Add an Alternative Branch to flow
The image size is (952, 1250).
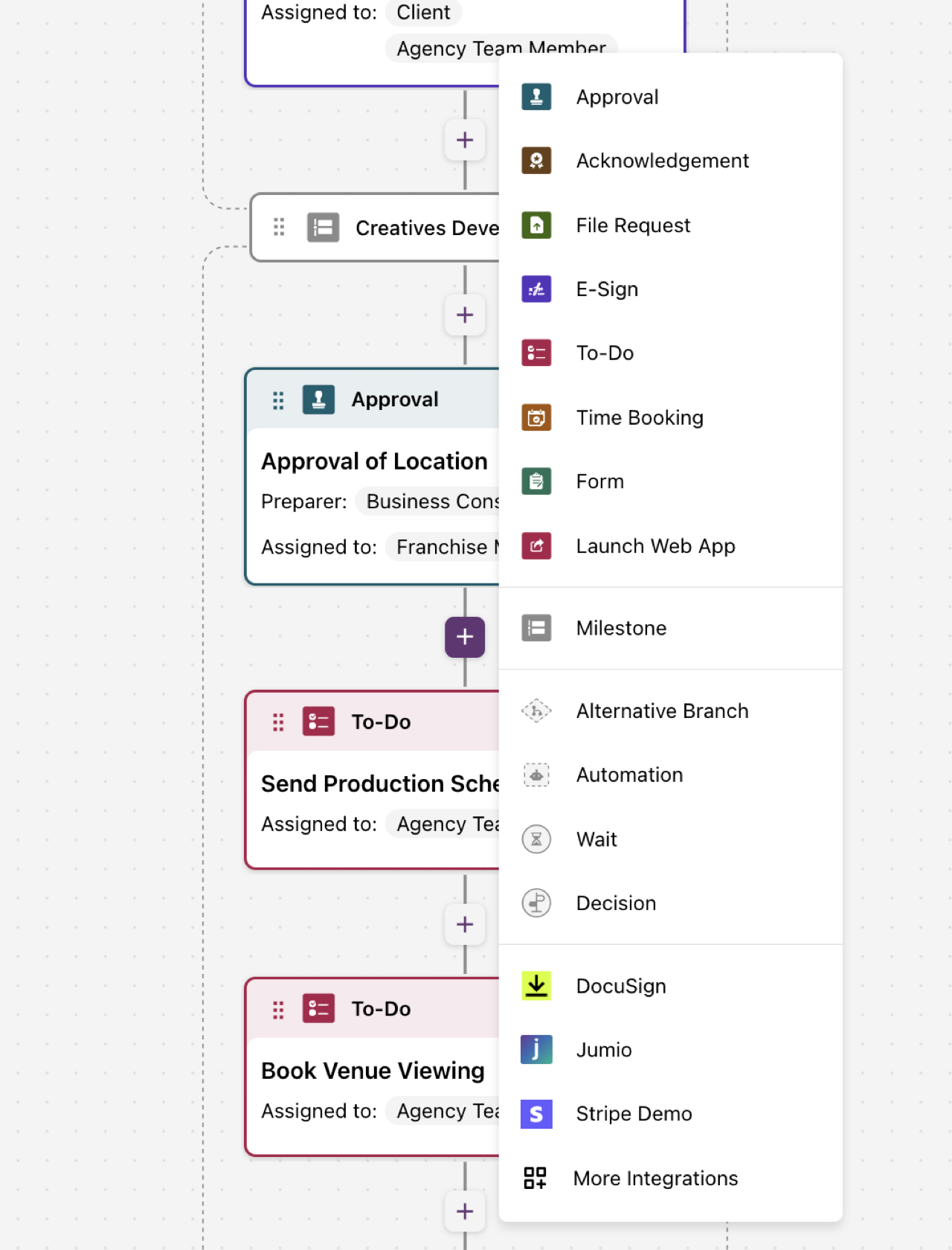point(661,711)
